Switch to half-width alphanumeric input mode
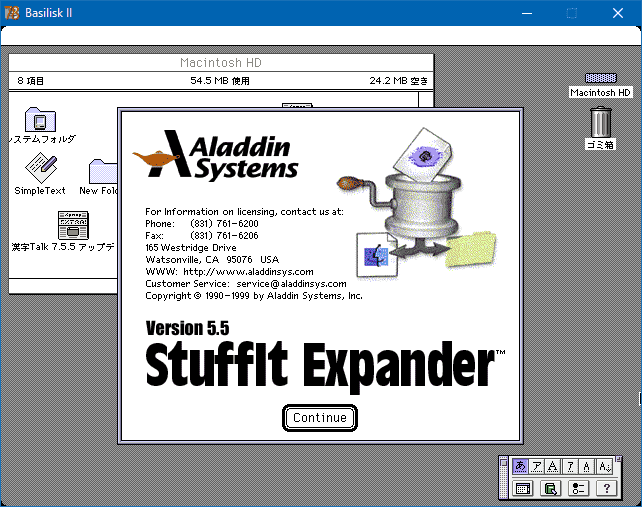 [587, 466]
